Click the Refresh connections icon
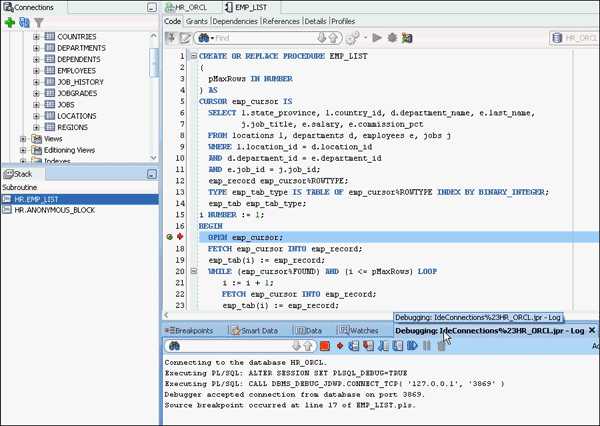This screenshot has height=426, width=600. (24, 23)
